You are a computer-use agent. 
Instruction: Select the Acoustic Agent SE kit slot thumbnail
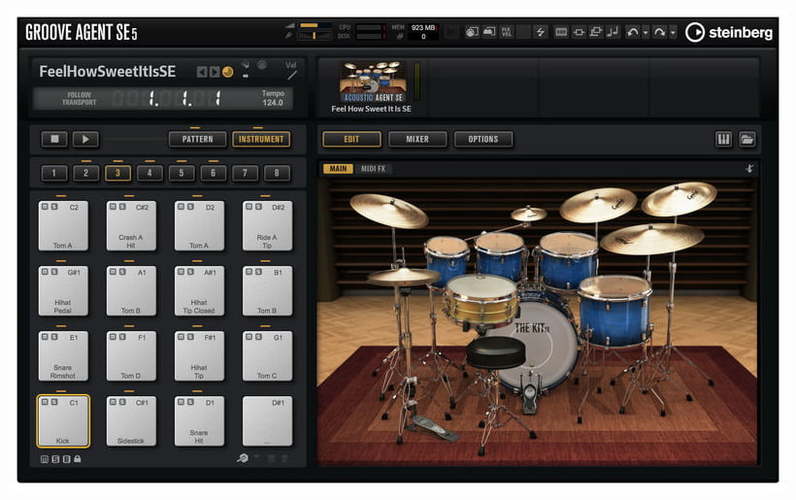tap(373, 83)
